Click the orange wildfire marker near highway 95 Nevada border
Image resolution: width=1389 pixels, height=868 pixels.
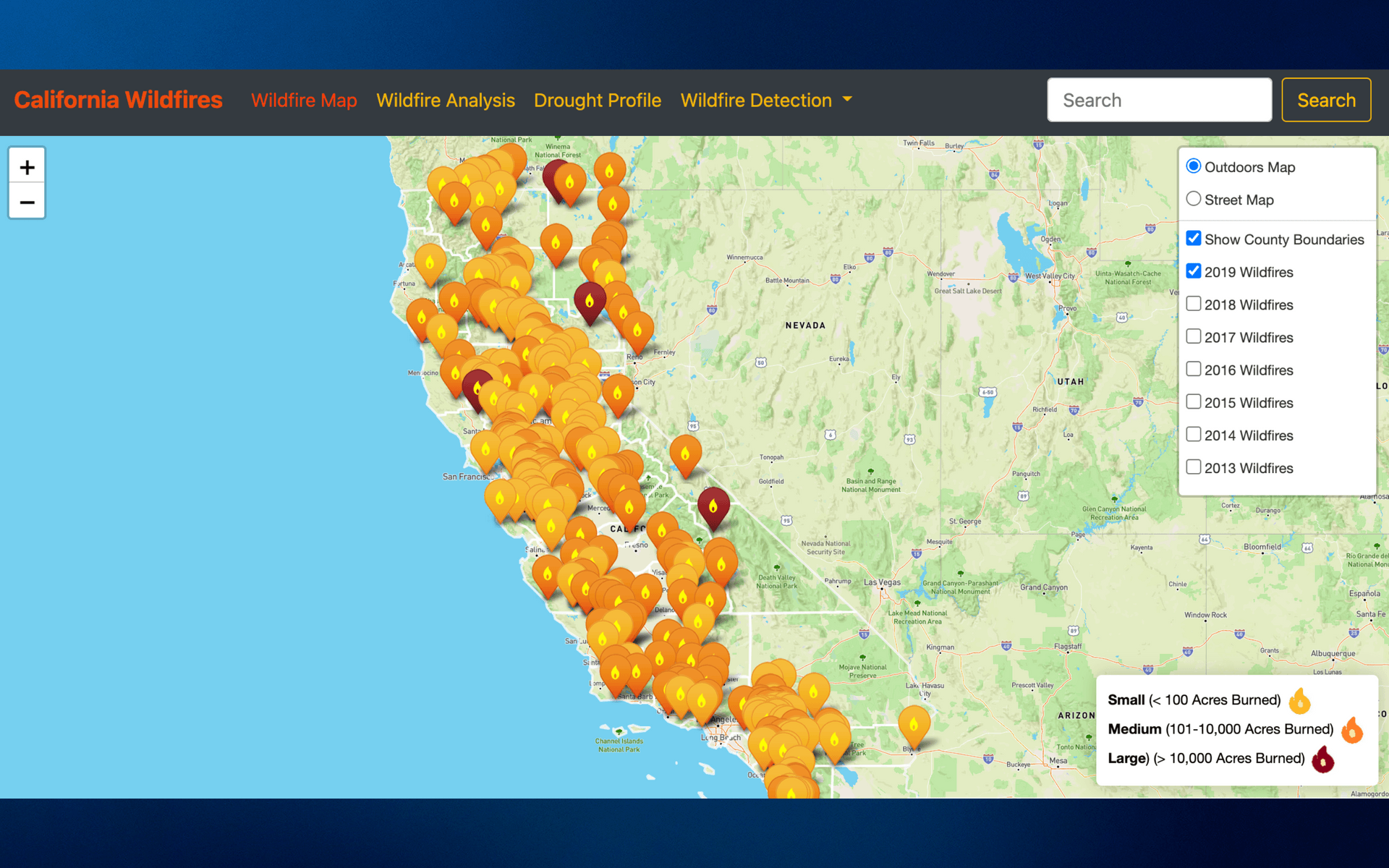pos(685,456)
